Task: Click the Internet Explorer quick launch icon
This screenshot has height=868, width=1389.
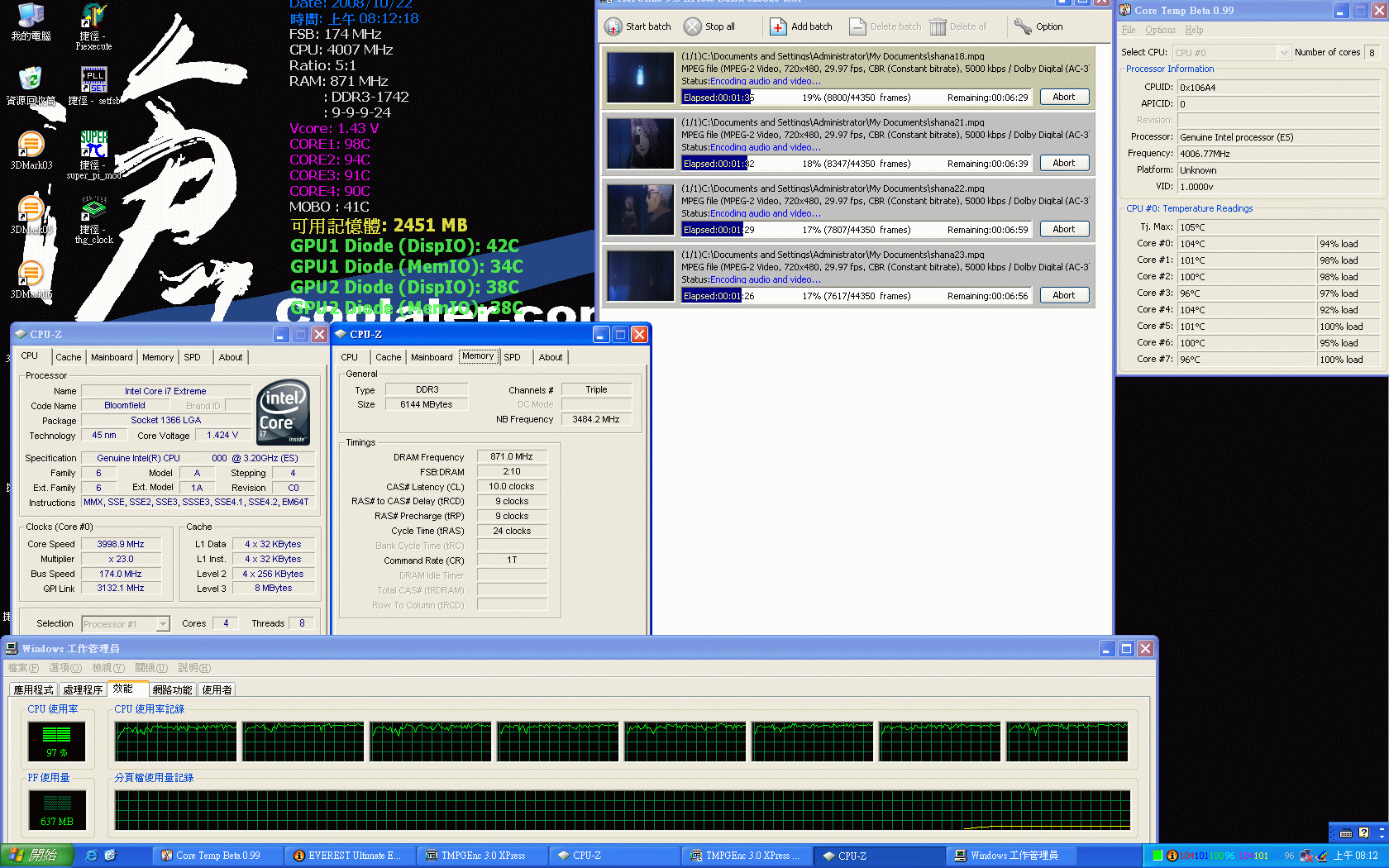Action: (91, 856)
